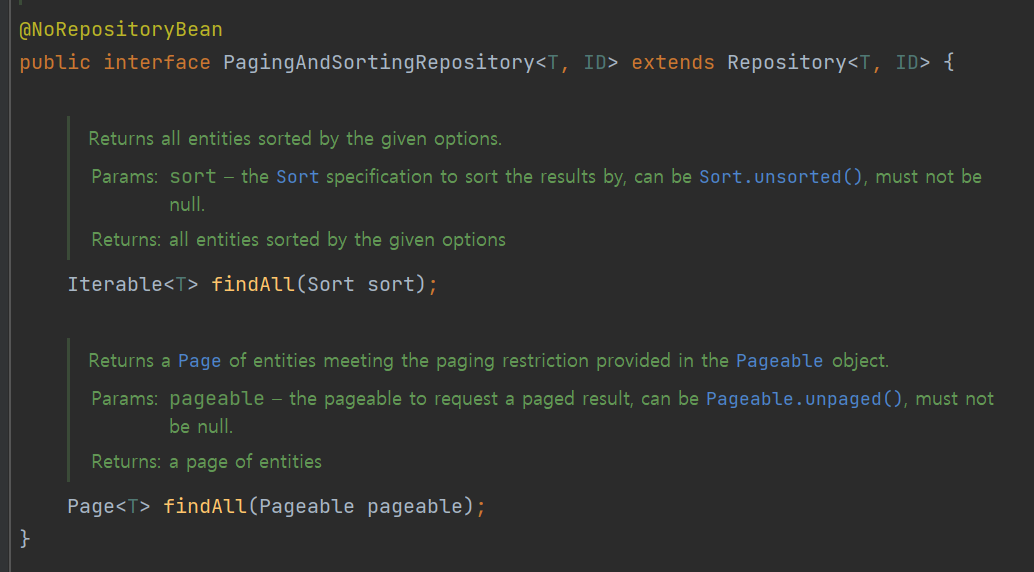Click the Page<T> return type declaration
This screenshot has height=572, width=1034.
[x=109, y=507]
